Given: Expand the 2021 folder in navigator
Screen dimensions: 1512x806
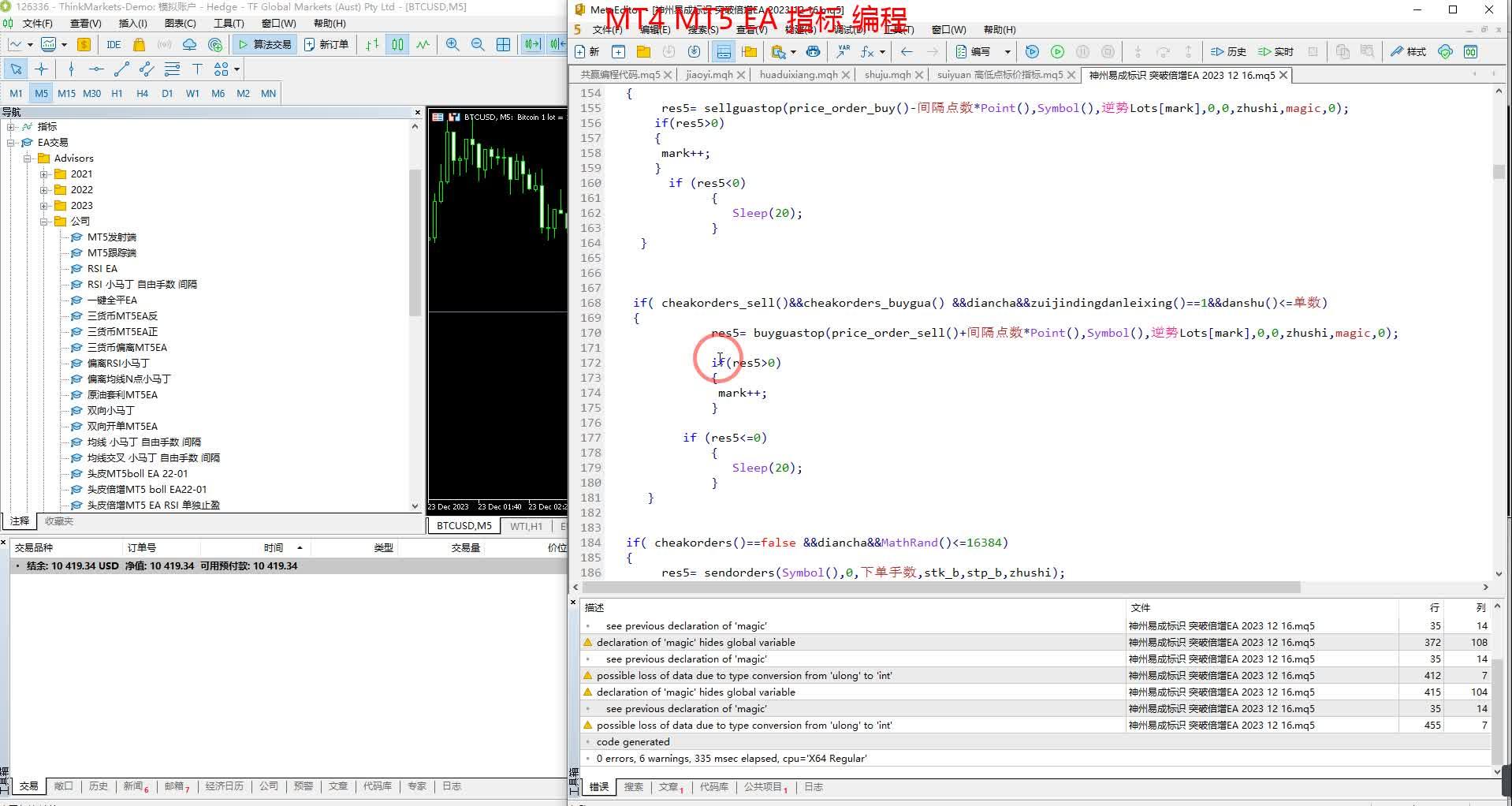Looking at the screenshot, I should pos(45,174).
